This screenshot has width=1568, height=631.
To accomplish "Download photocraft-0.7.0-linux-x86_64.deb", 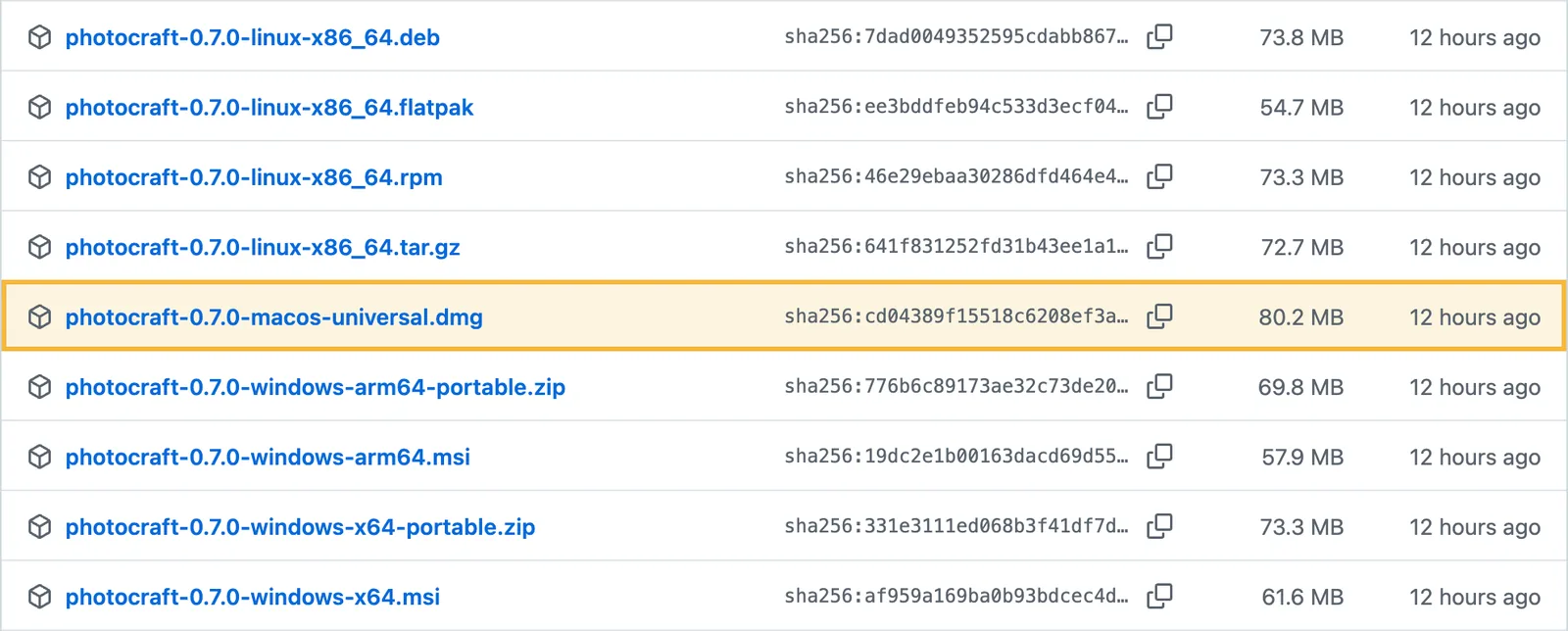I will click(253, 37).
